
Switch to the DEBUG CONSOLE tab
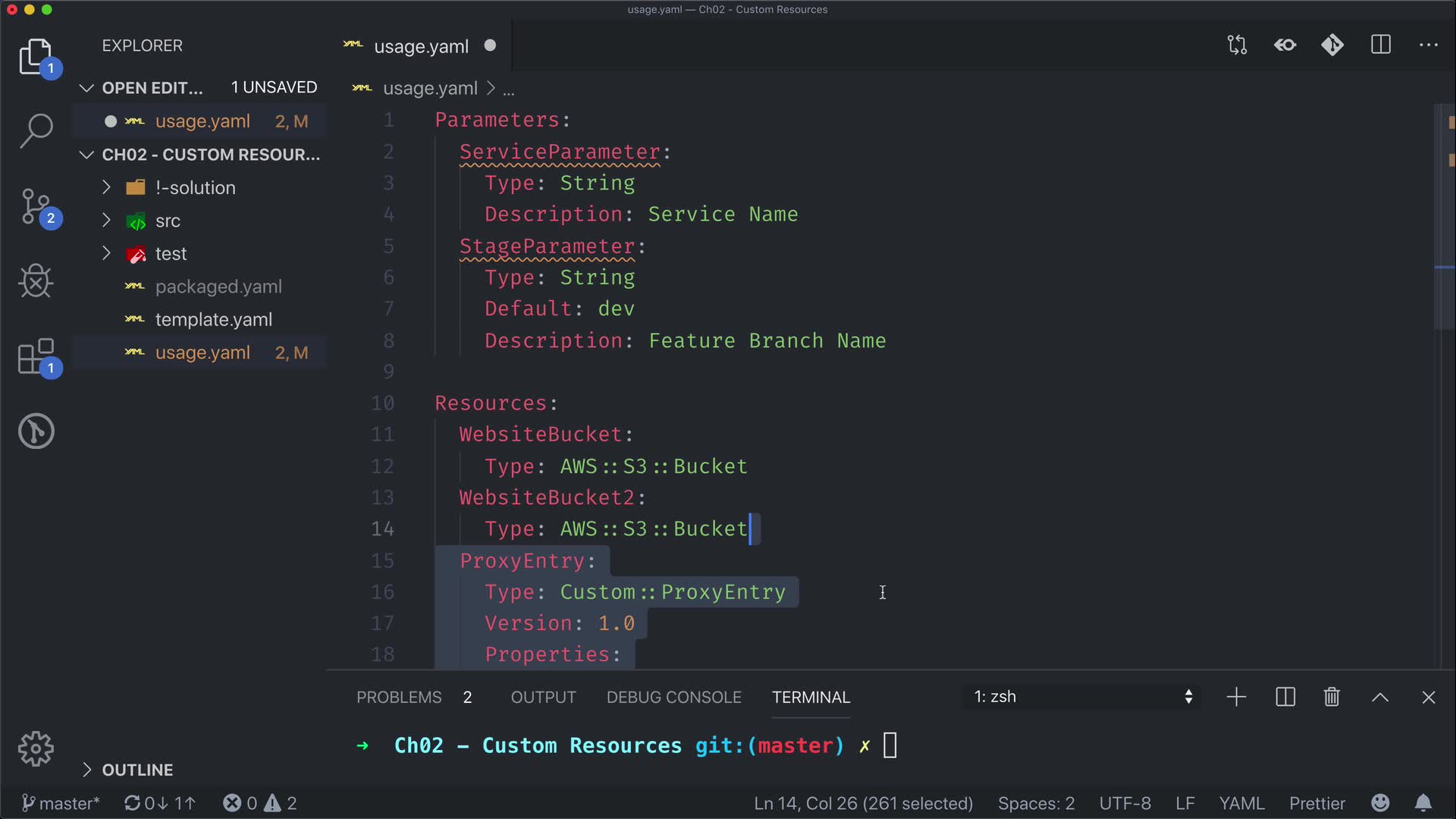673,697
